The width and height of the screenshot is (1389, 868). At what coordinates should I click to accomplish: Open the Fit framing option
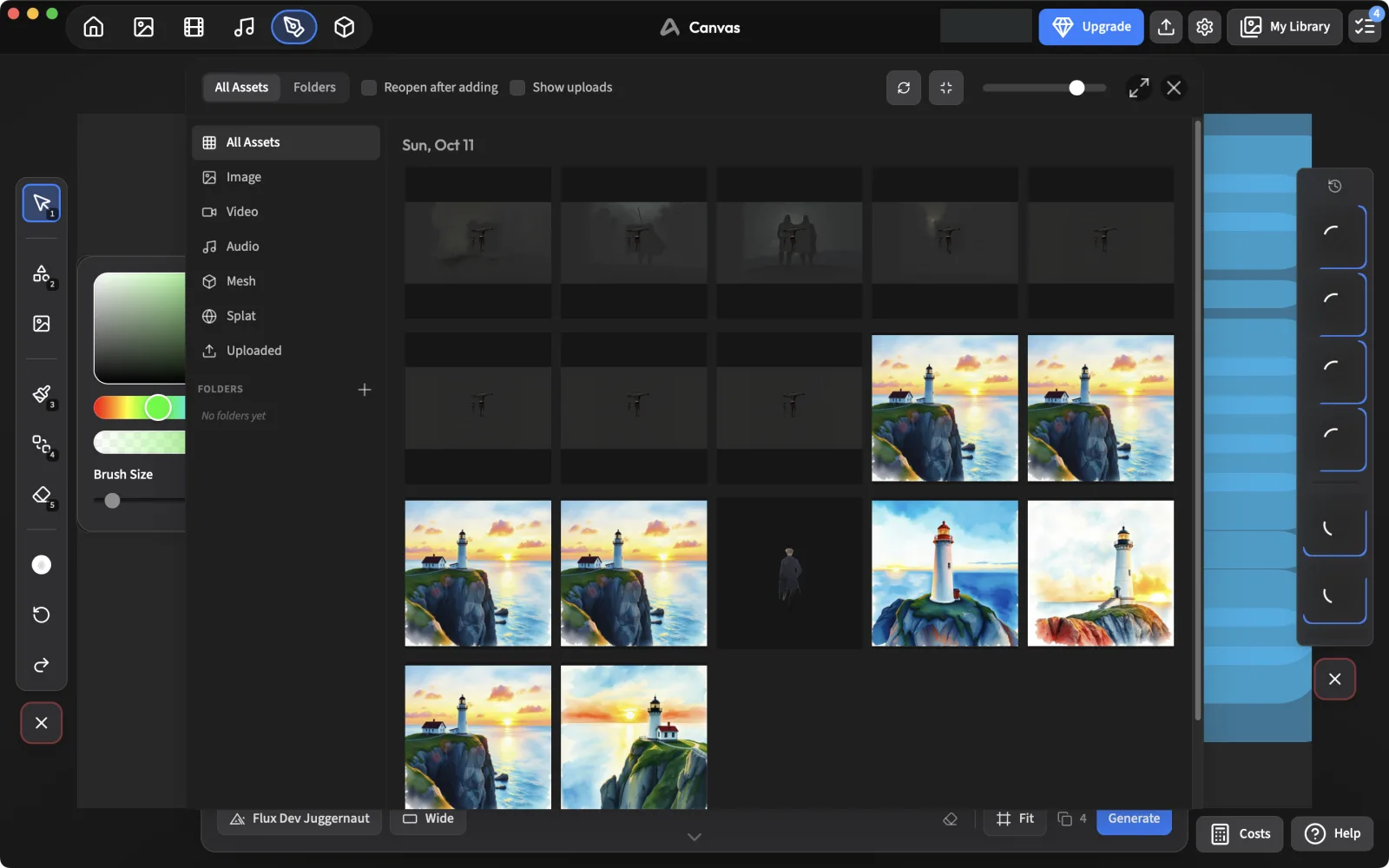(x=1016, y=819)
